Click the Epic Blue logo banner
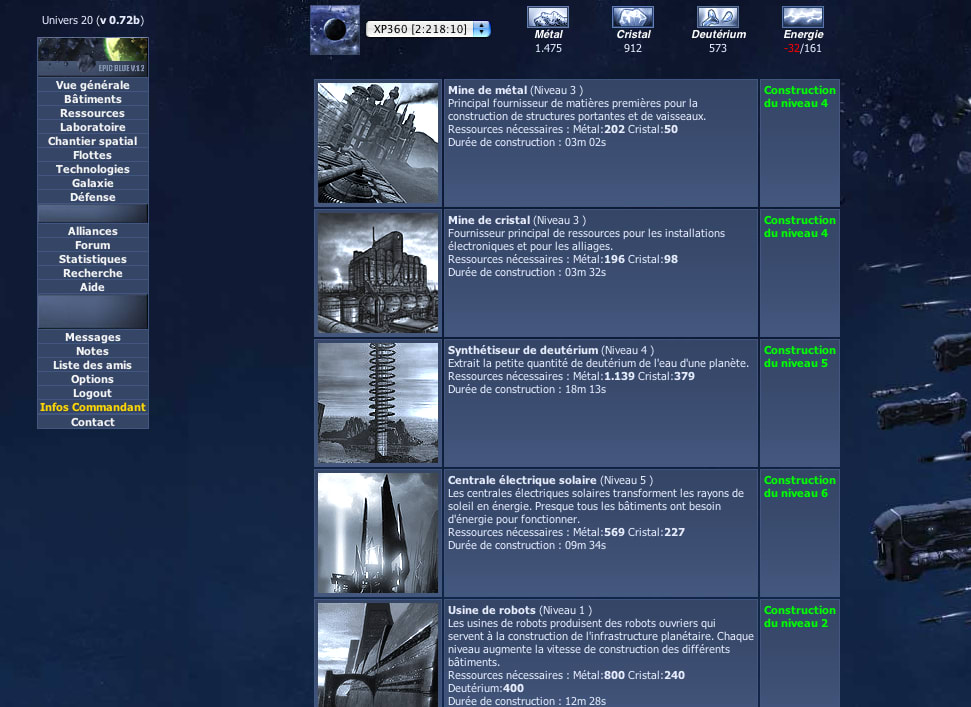Image resolution: width=971 pixels, height=707 pixels. pos(93,57)
